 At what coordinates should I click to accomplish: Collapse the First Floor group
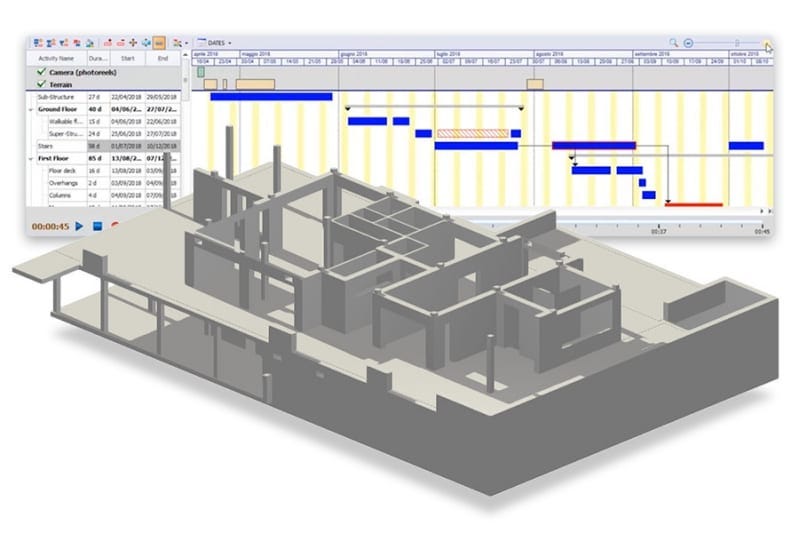31,158
